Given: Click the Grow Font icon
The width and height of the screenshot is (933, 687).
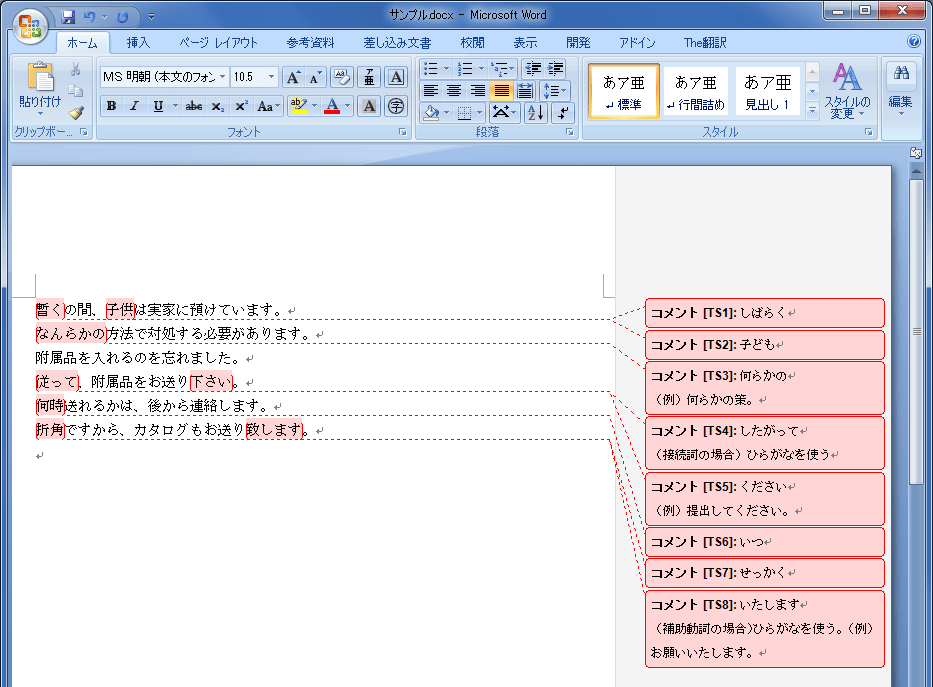Looking at the screenshot, I should pyautogui.click(x=292, y=77).
